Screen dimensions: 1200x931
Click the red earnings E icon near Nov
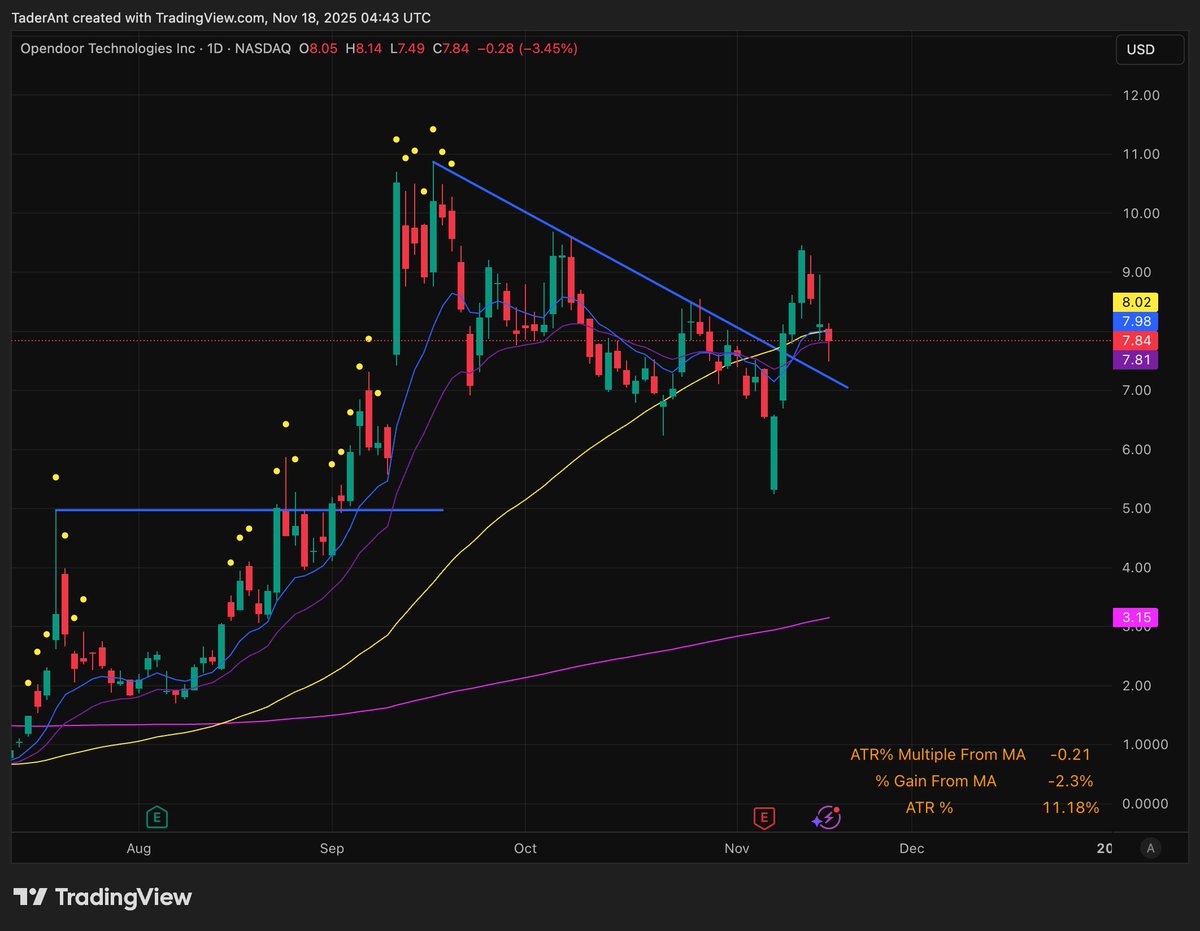(764, 817)
